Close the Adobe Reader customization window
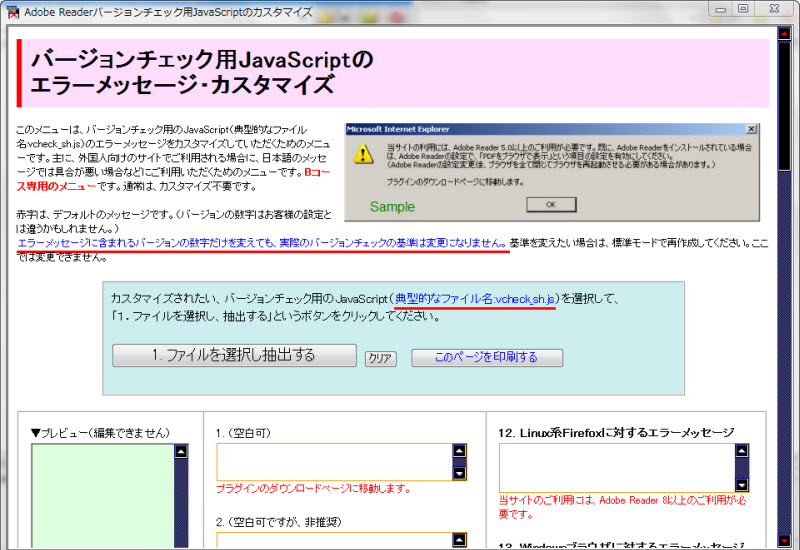This screenshot has width=800, height=550. pyautogui.click(x=774, y=9)
